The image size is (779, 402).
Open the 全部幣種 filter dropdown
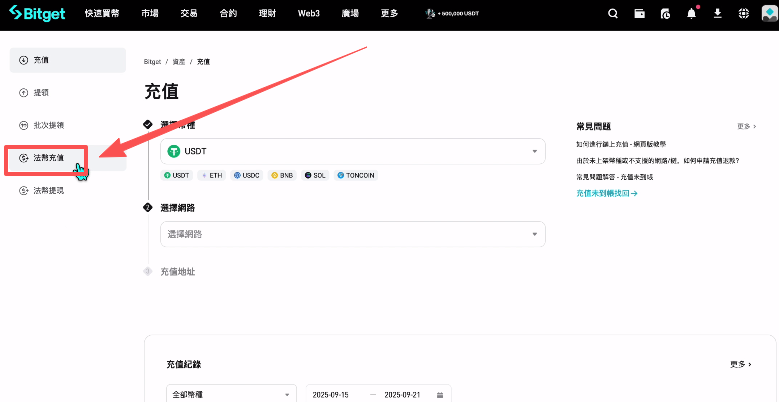[x=231, y=394]
